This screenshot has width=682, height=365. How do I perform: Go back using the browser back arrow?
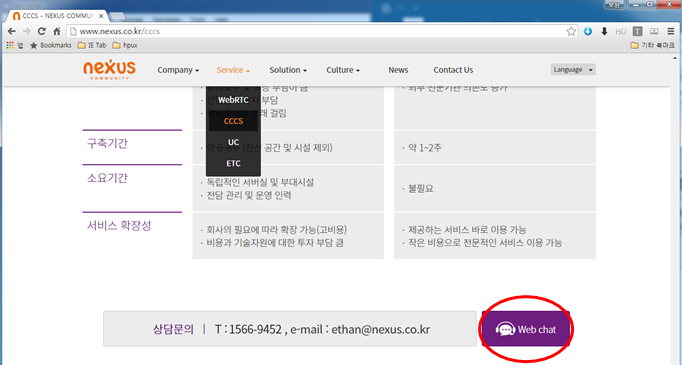click(12, 31)
